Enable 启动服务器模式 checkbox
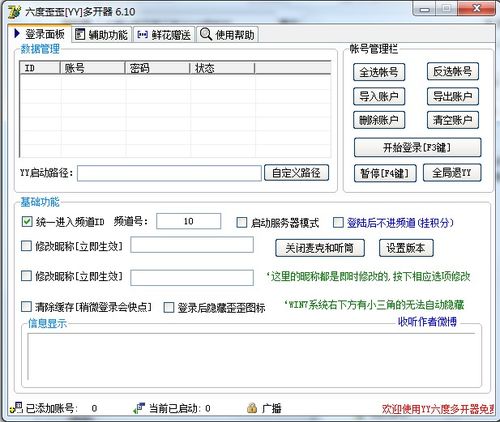 click(x=242, y=222)
